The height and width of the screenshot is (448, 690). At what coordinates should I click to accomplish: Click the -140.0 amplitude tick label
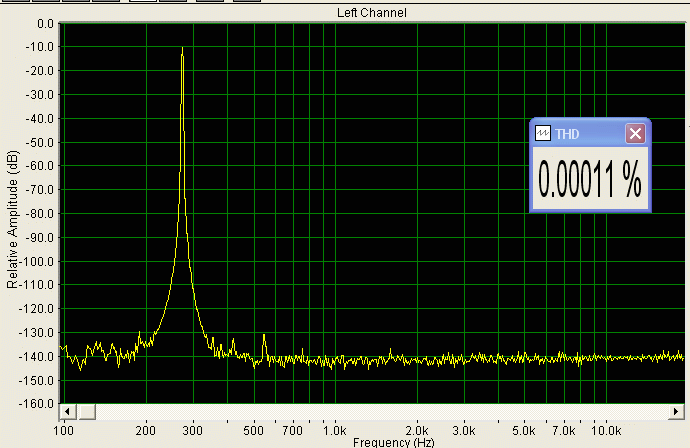coord(37,356)
